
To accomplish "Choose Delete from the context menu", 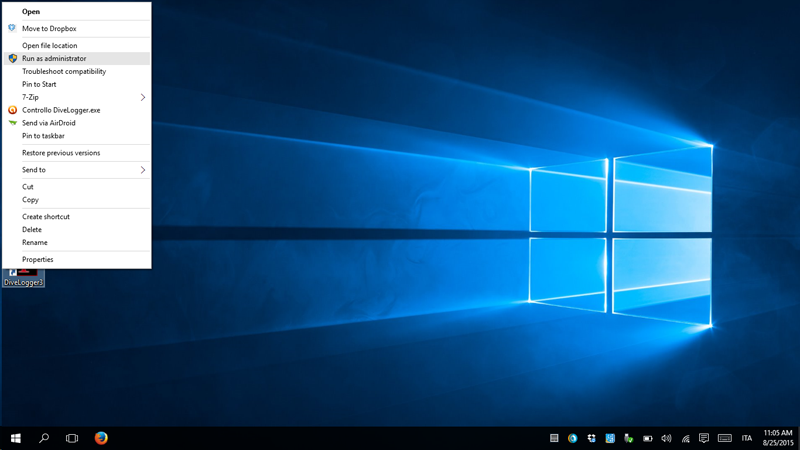I will point(77,230).
